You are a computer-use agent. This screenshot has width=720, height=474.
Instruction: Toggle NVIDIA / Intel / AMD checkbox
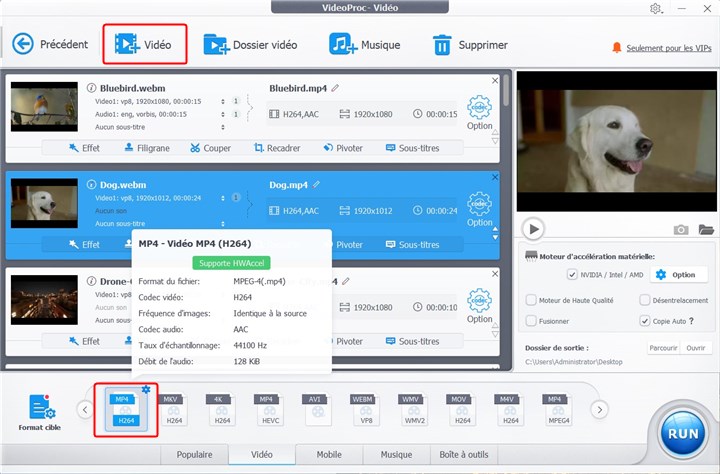[572, 275]
